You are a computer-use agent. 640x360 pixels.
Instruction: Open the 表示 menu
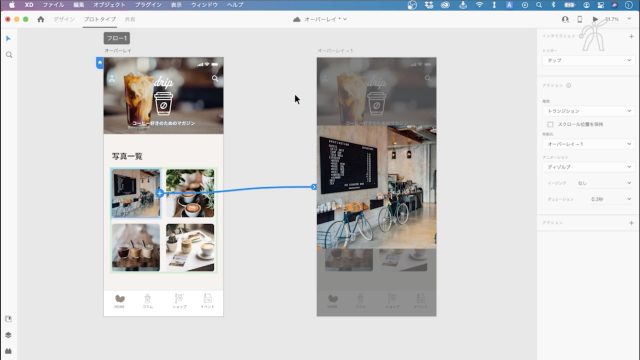click(x=176, y=5)
